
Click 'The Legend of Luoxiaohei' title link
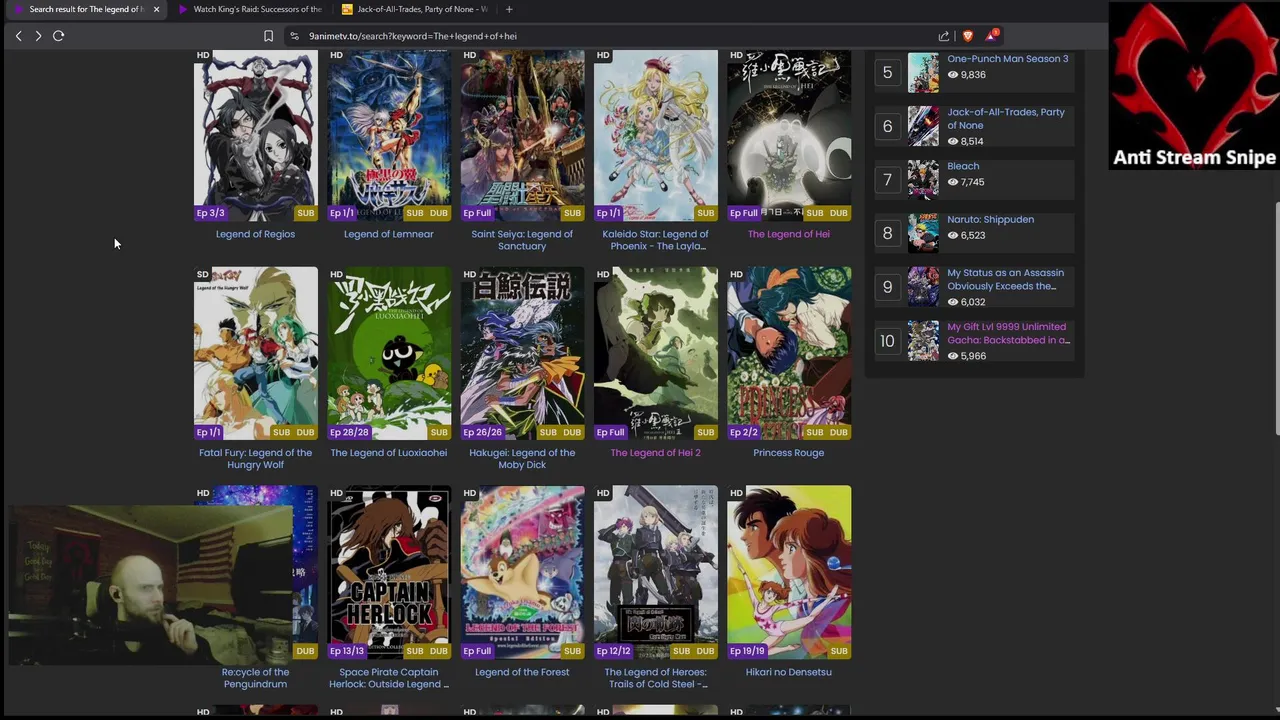[x=389, y=453]
